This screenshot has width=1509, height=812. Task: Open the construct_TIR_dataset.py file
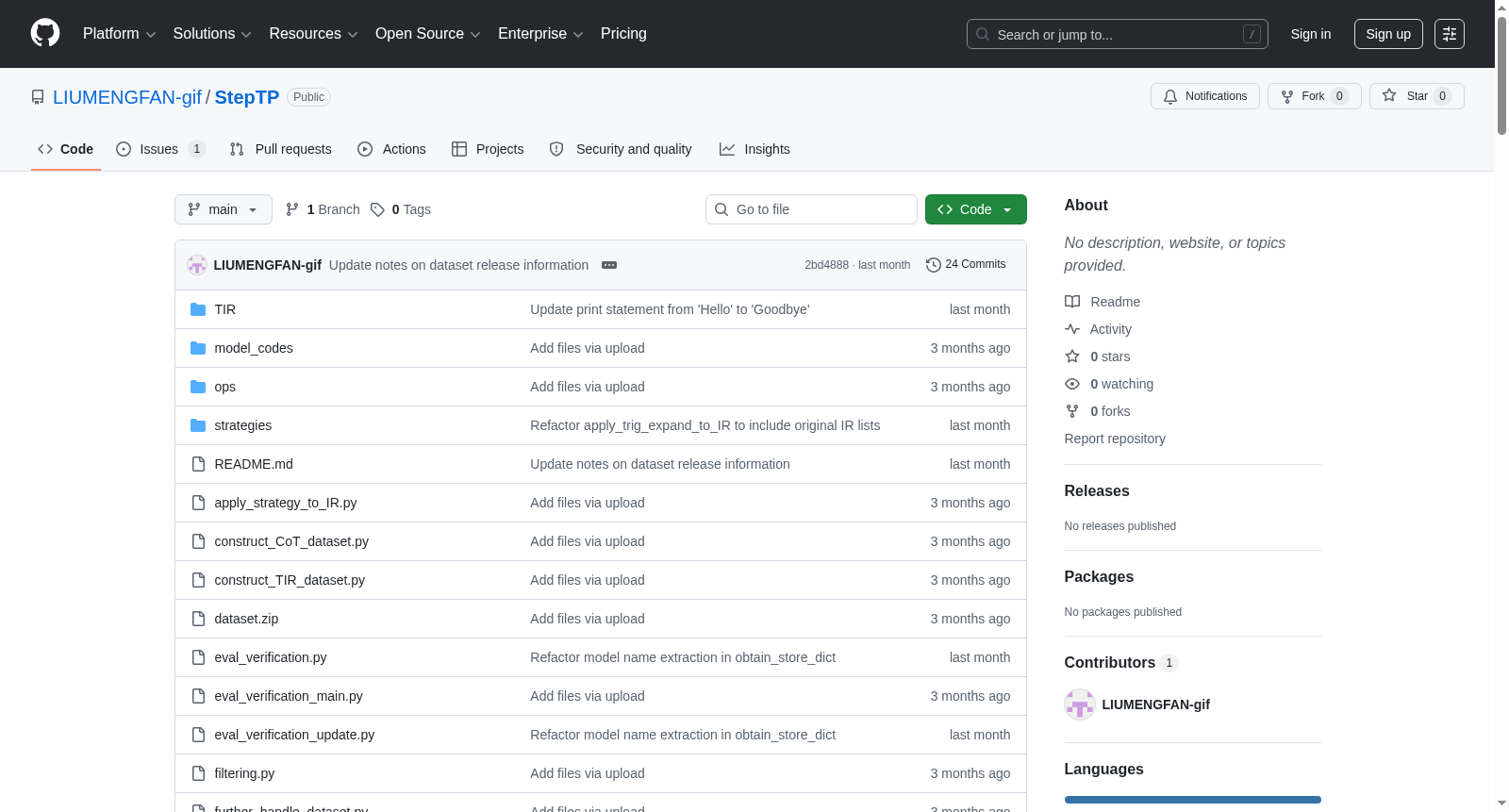point(290,580)
